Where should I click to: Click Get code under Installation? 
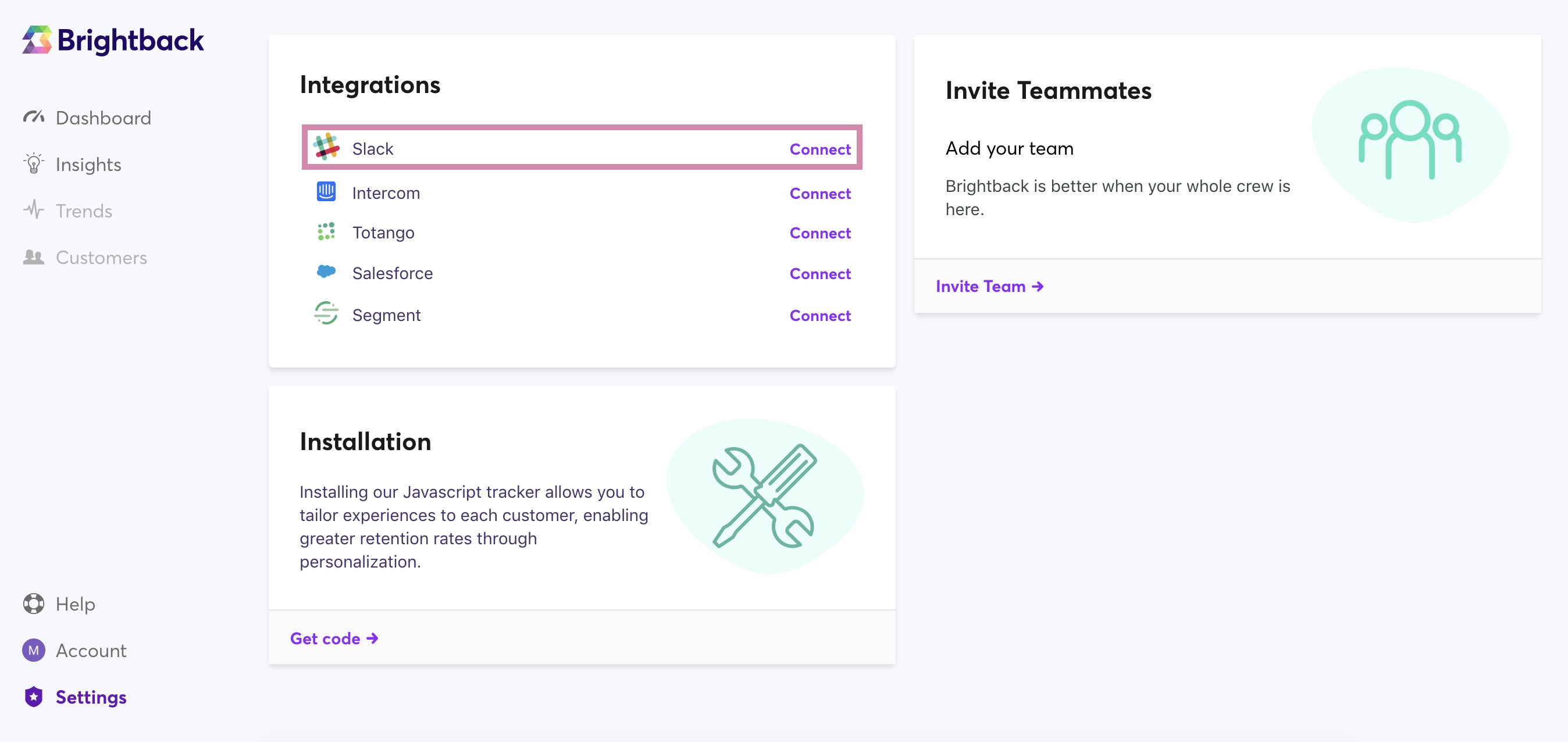point(334,638)
